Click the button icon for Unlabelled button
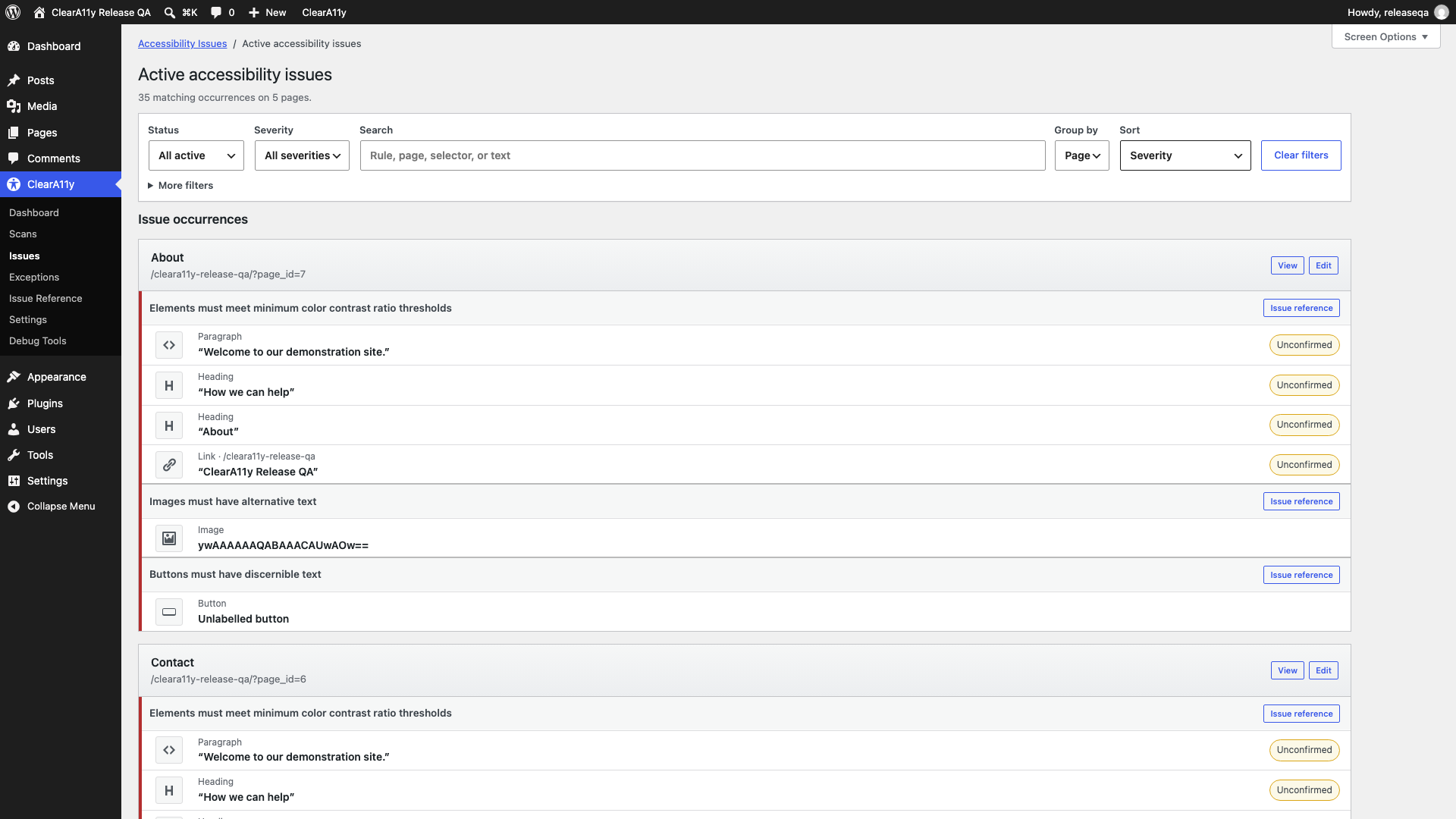 (169, 612)
